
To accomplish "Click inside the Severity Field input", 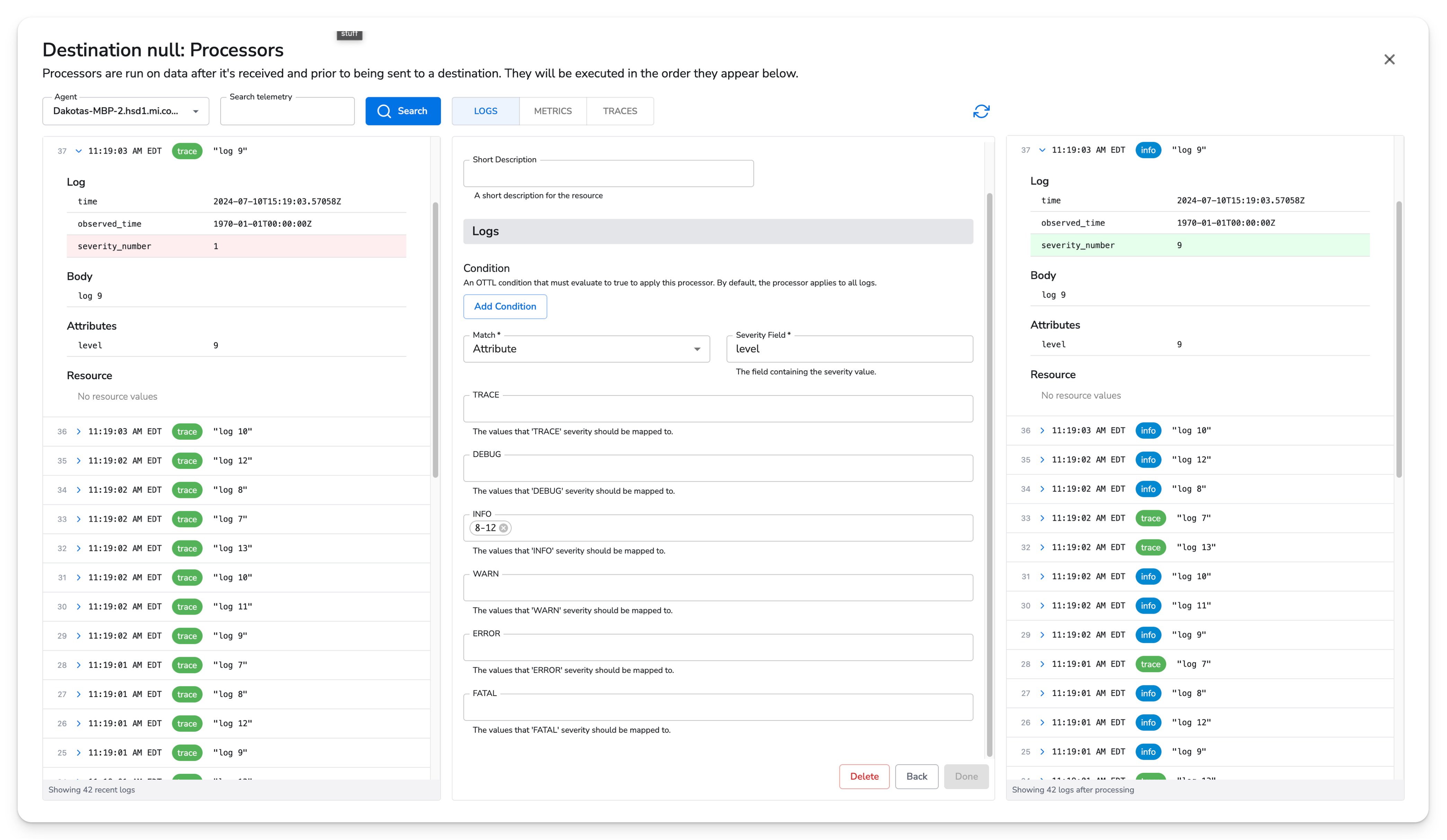I will coord(849,349).
